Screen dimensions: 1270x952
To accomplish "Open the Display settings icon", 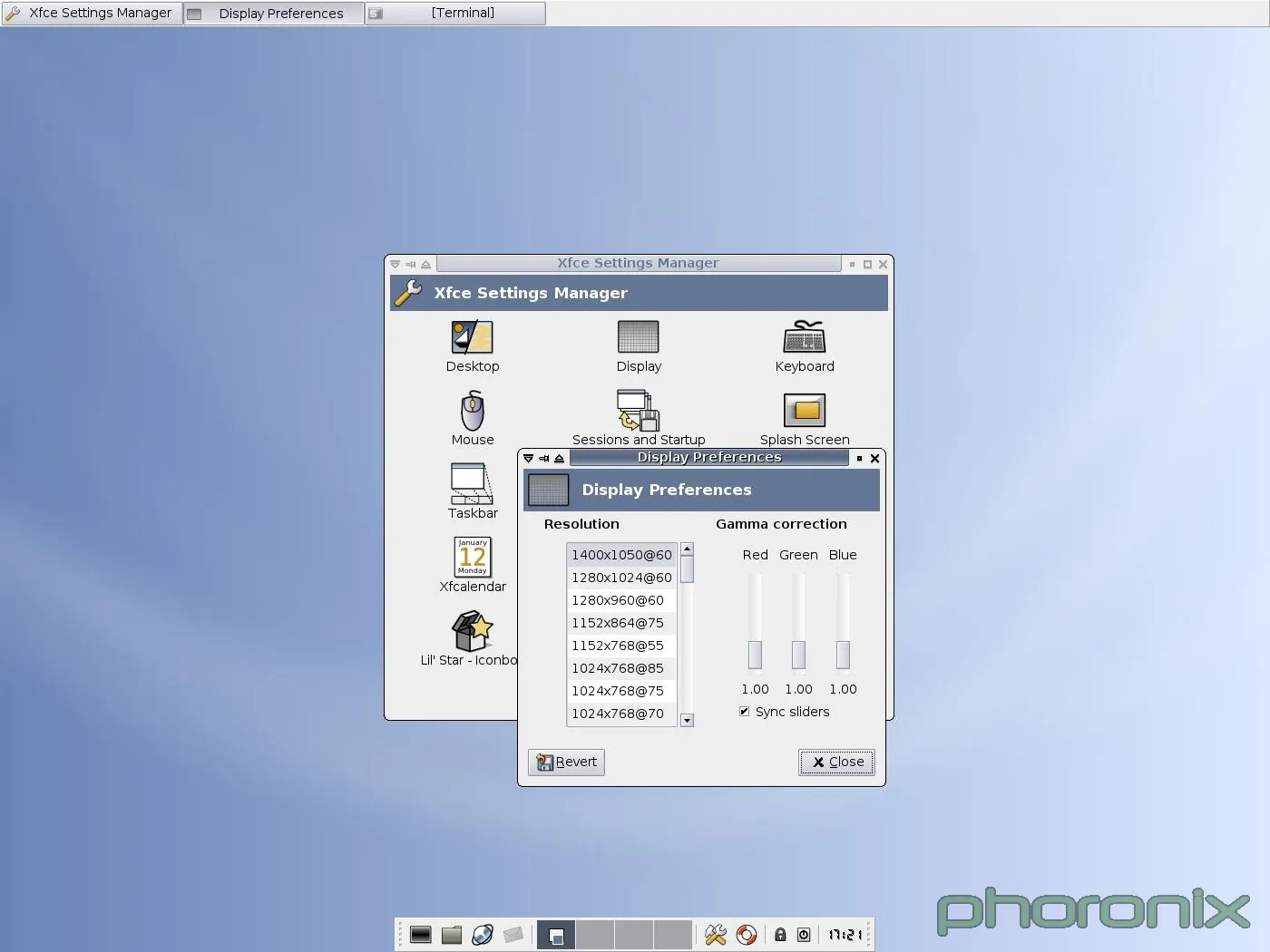I will pyautogui.click(x=639, y=337).
